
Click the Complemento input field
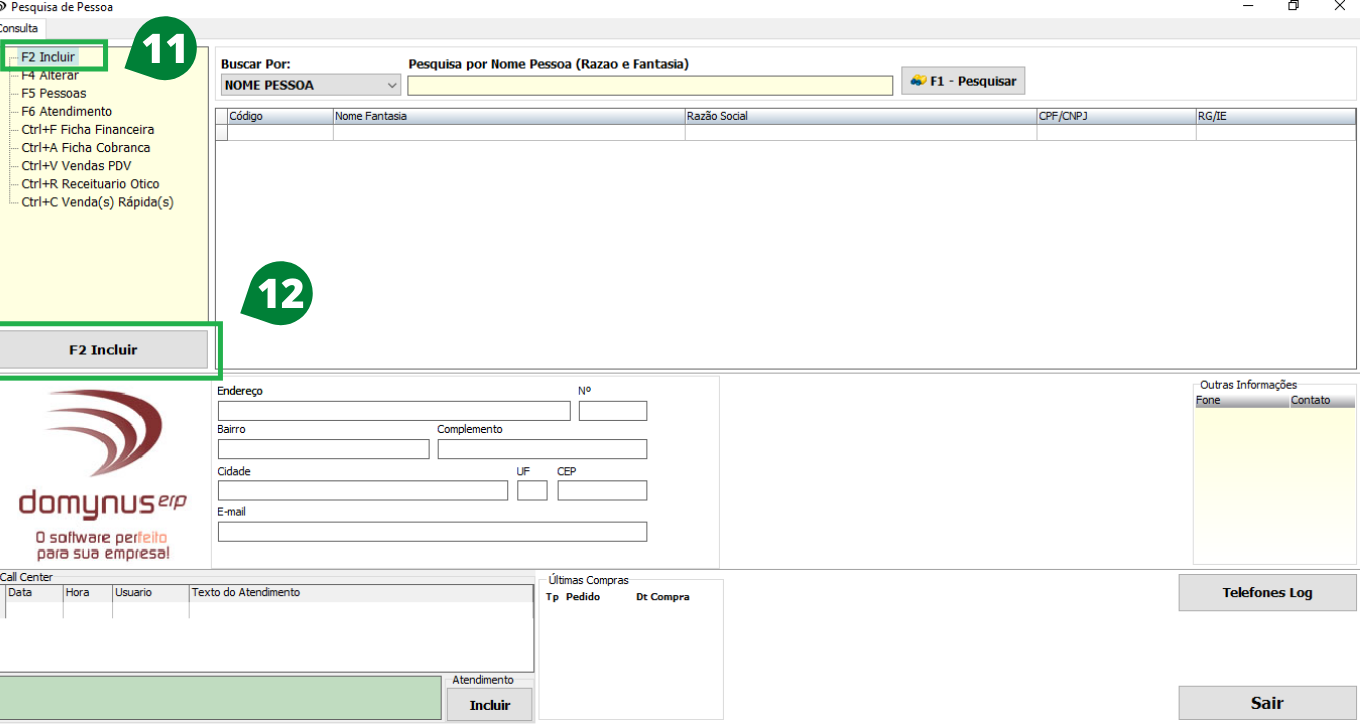click(542, 449)
